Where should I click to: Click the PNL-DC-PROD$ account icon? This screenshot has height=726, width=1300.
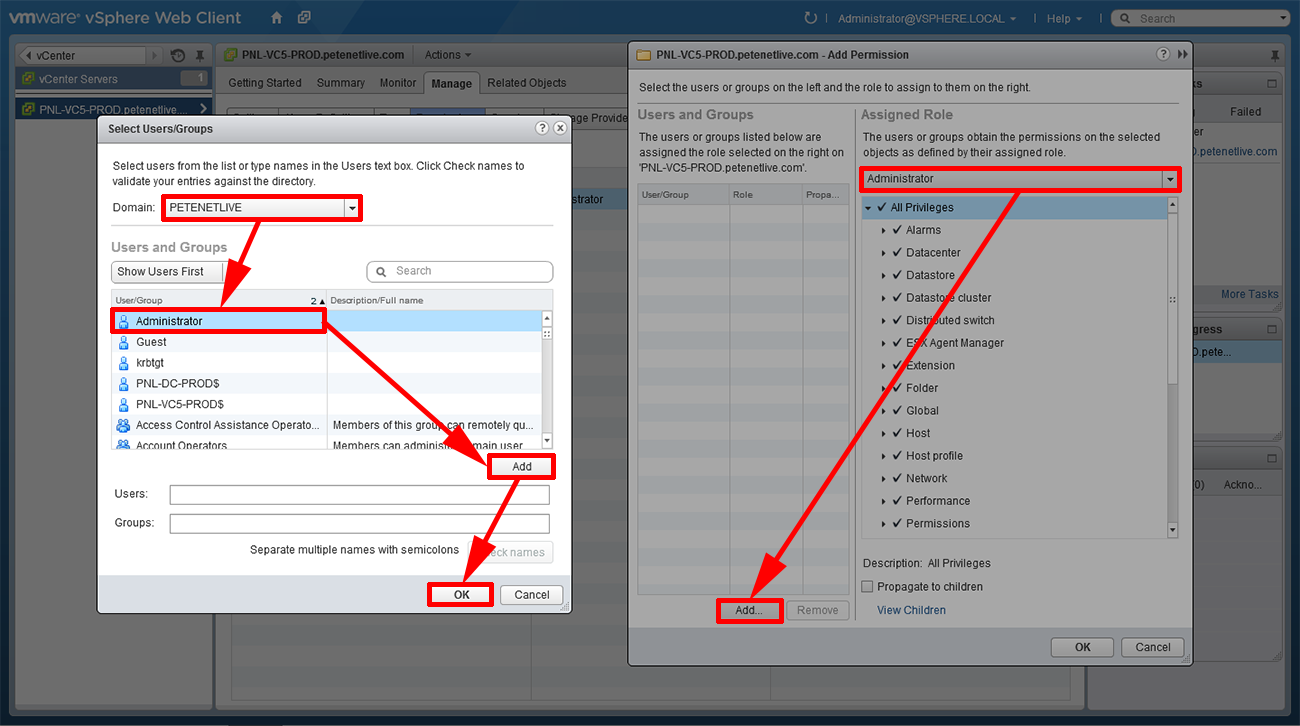[x=124, y=384]
